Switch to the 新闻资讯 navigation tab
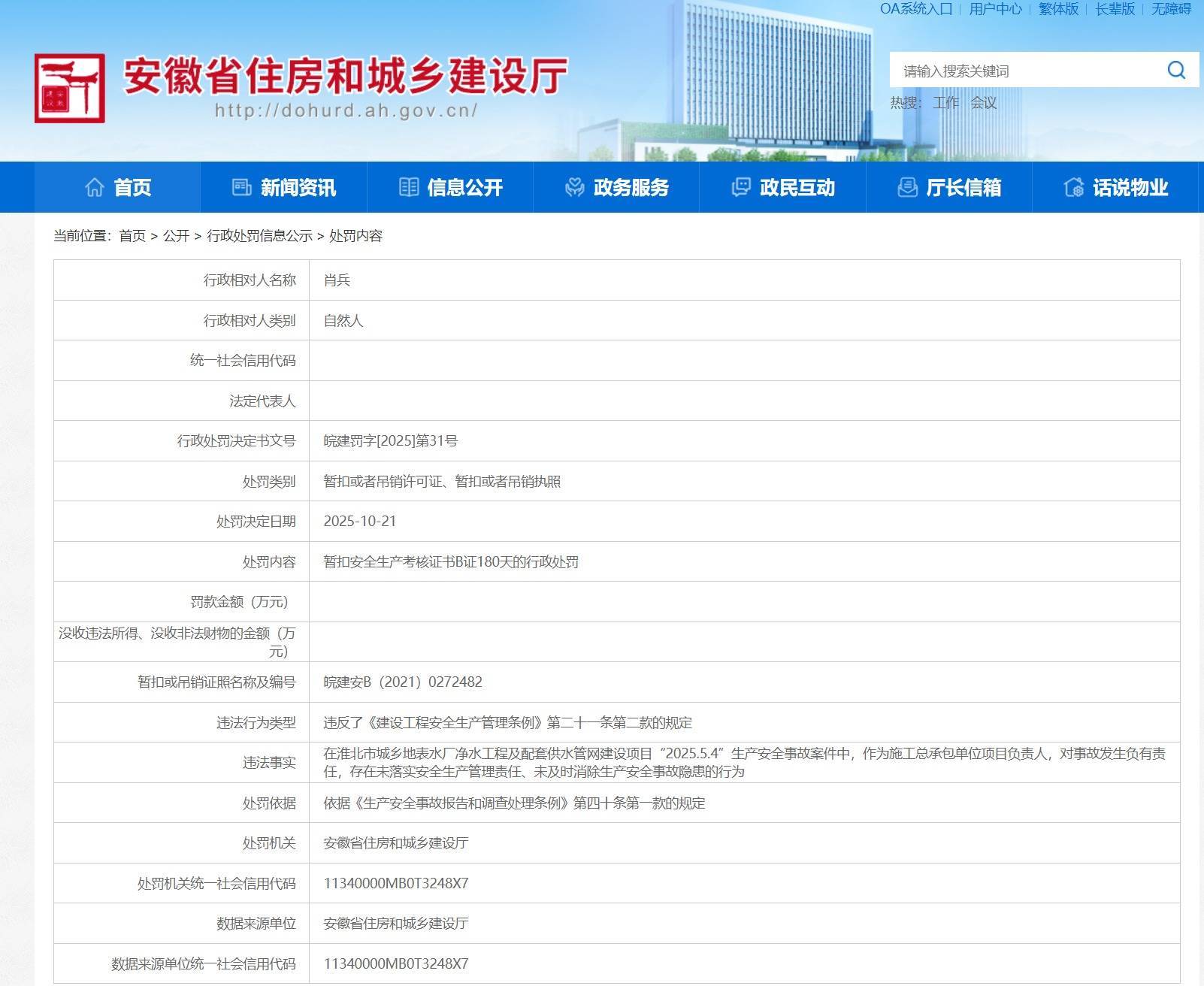 (x=298, y=187)
